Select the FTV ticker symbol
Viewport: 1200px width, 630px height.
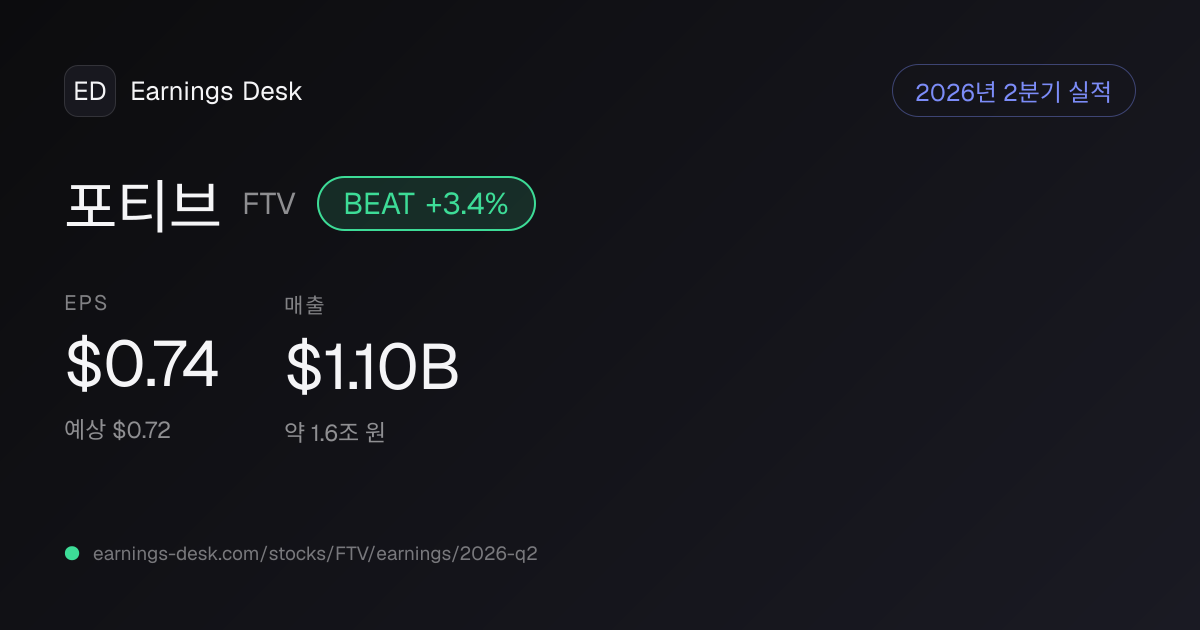[x=269, y=205]
